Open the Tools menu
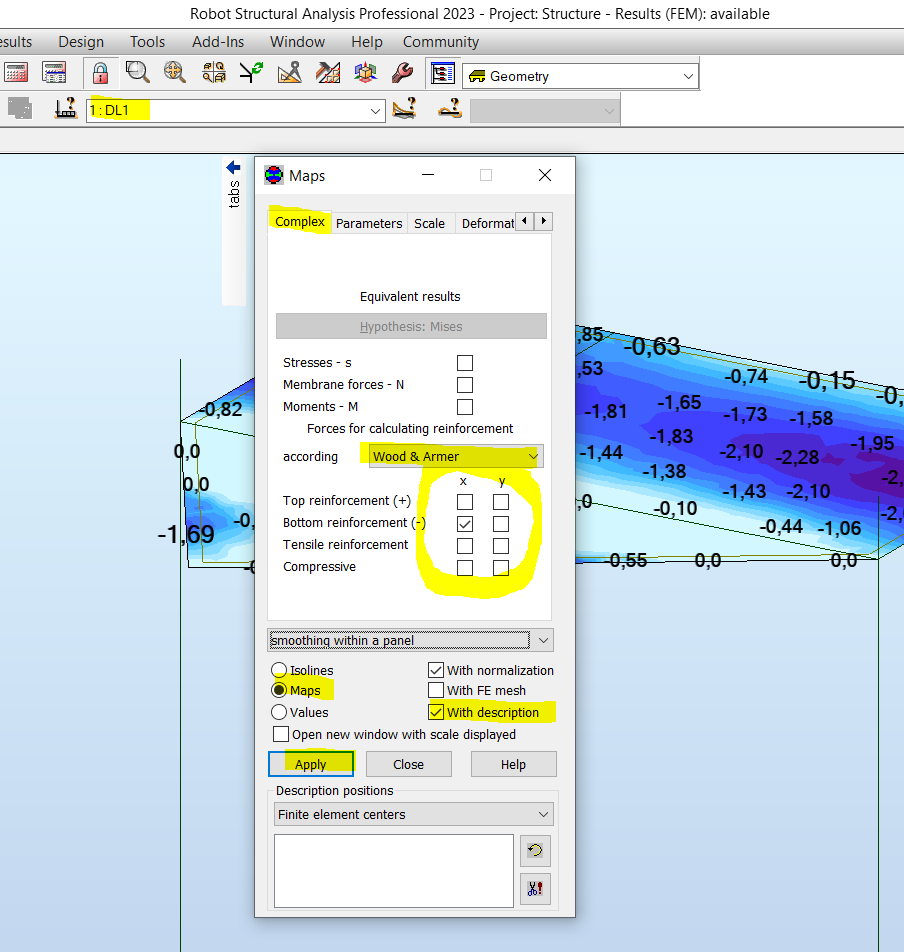Screen dimensions: 904x952 tap(147, 42)
